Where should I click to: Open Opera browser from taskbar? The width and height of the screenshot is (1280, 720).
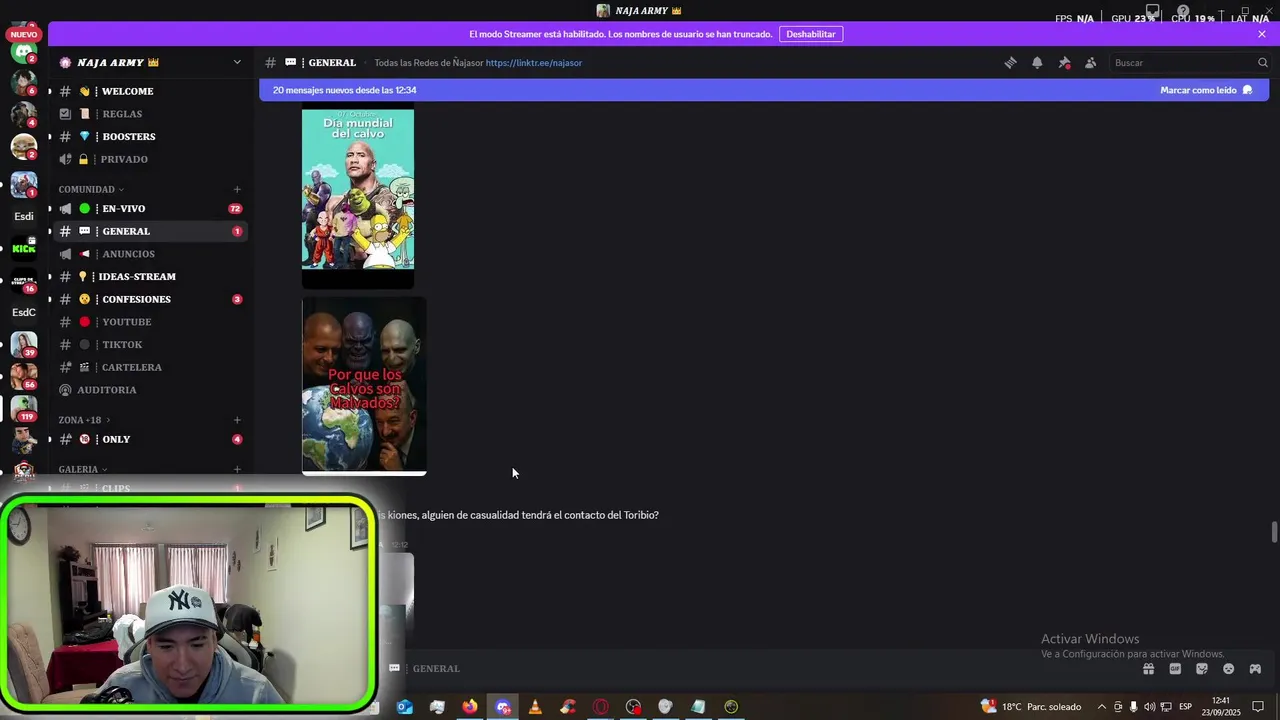(601, 707)
